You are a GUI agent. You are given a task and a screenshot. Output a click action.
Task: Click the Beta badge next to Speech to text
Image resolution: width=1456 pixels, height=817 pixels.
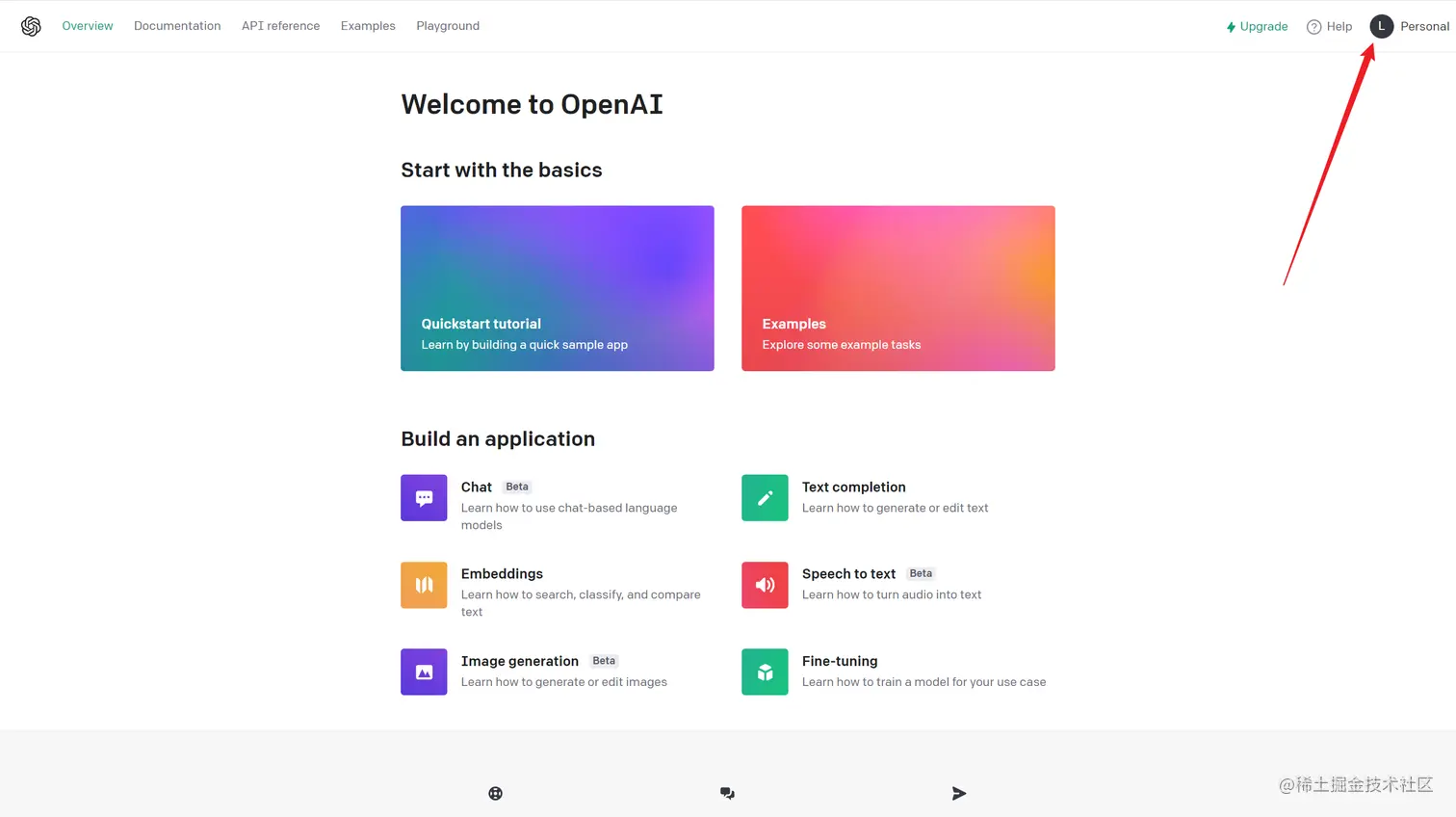tap(921, 573)
